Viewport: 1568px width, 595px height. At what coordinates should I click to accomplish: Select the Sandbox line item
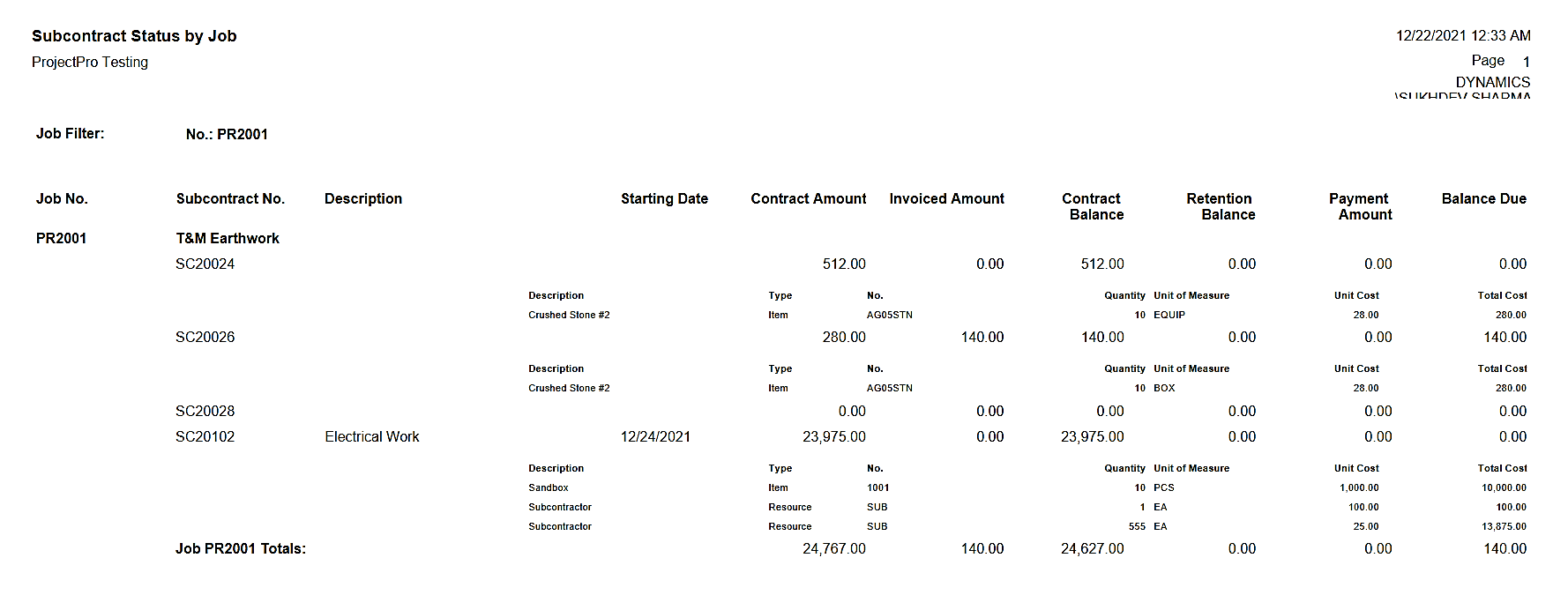(549, 487)
